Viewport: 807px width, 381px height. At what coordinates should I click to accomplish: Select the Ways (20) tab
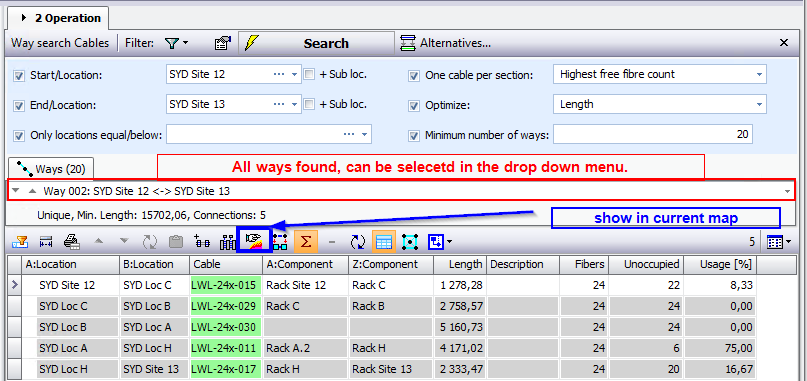(51, 168)
